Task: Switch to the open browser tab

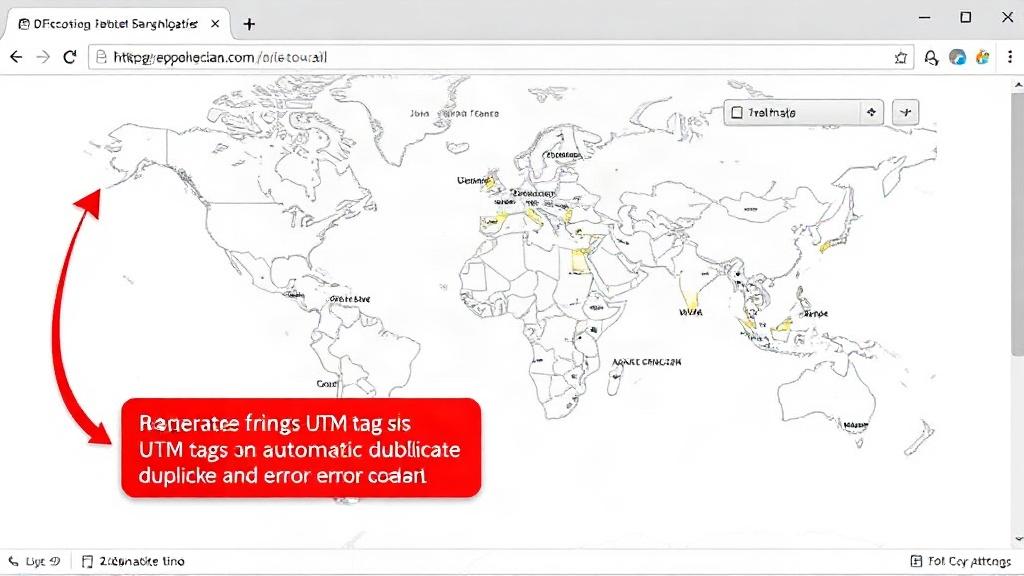Action: point(116,24)
